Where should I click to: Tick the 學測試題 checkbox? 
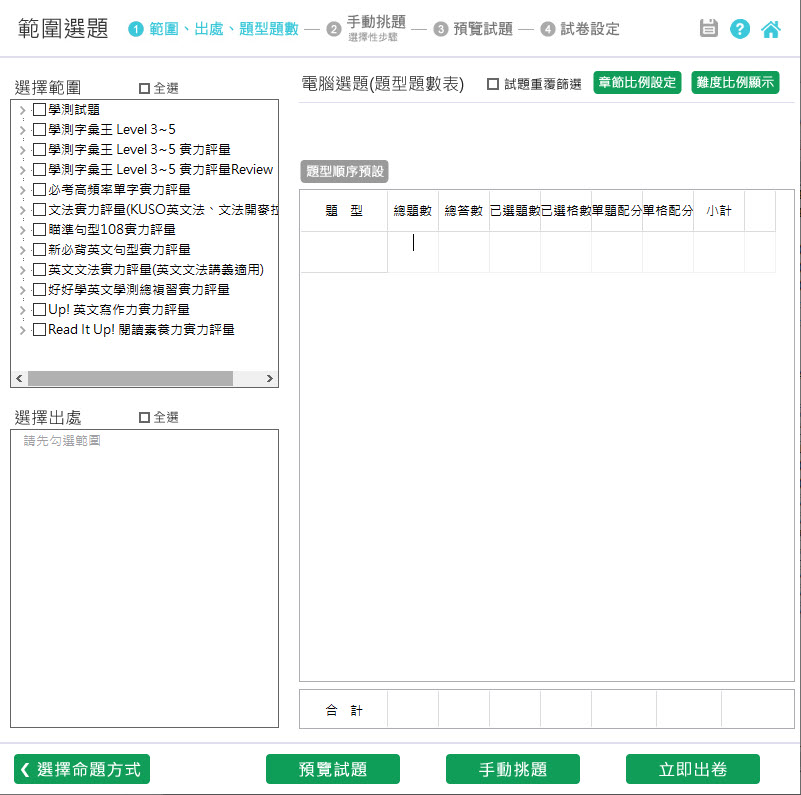click(39, 109)
